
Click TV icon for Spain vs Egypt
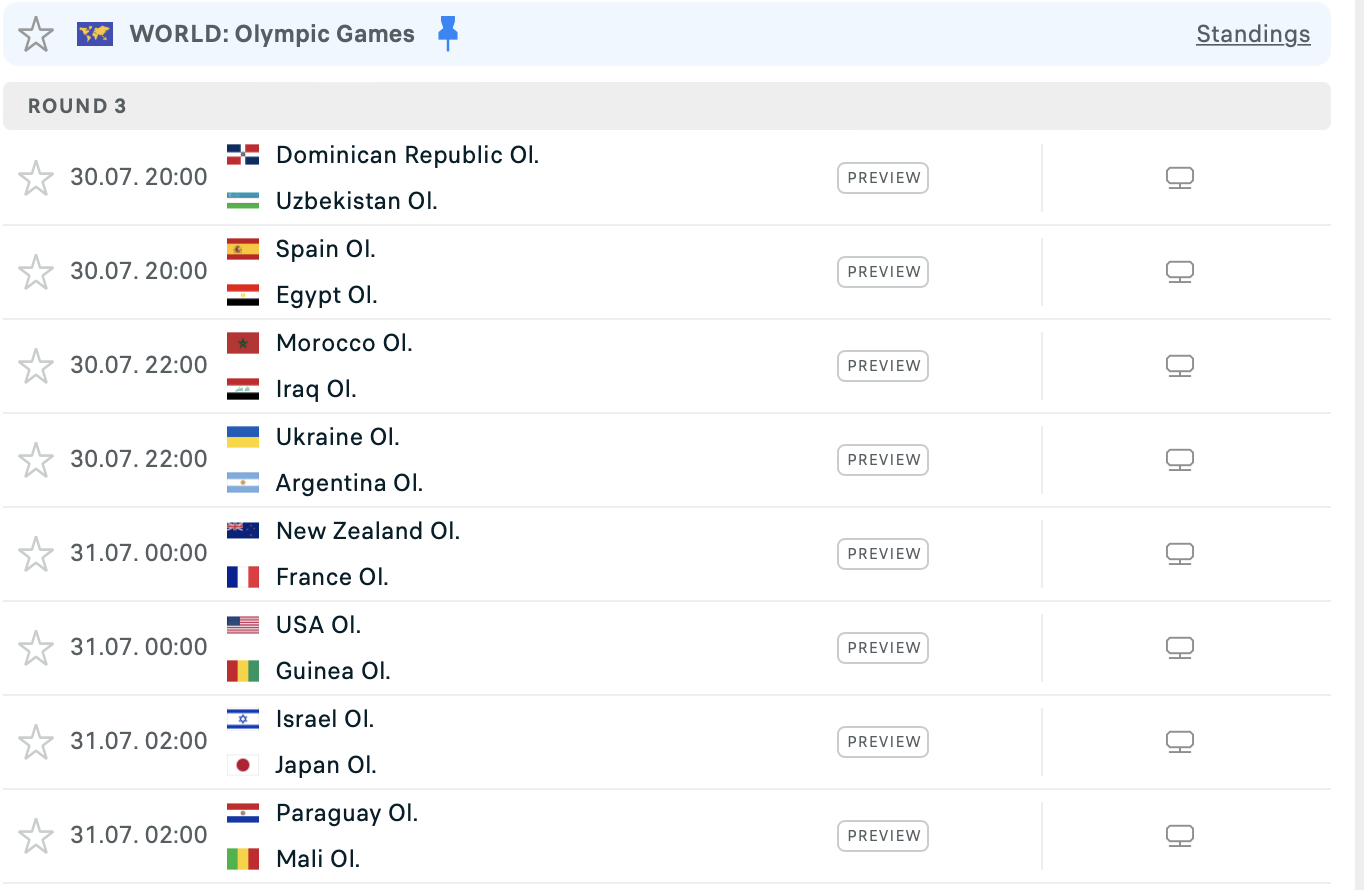click(x=1180, y=272)
